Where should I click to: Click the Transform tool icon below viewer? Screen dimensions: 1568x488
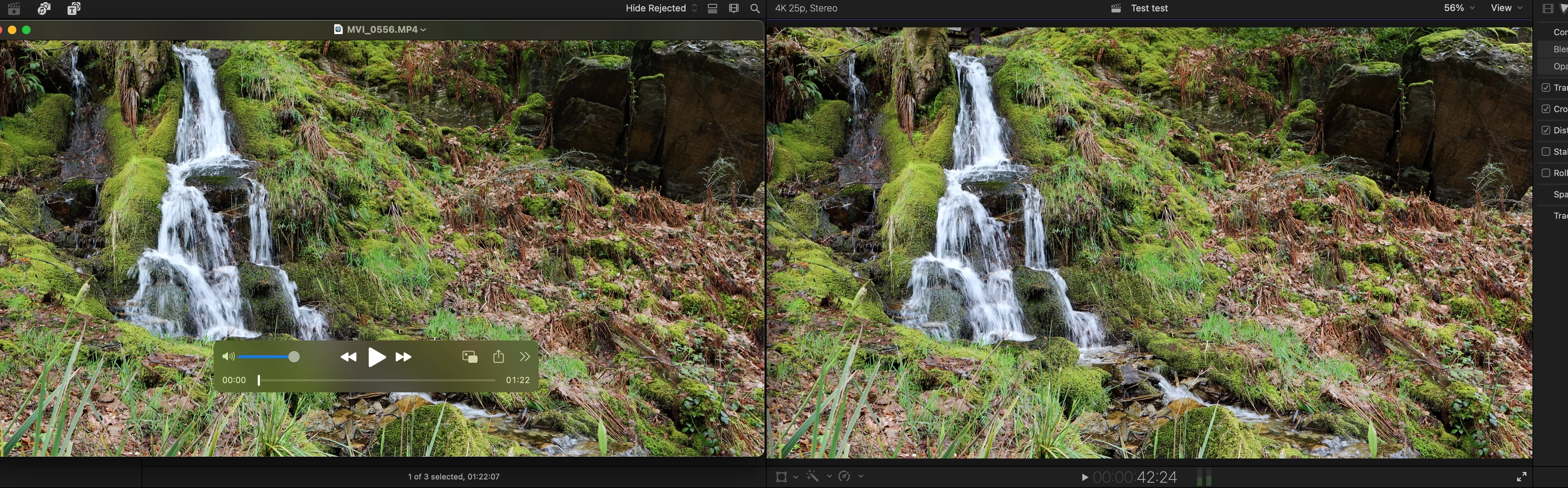pyautogui.click(x=782, y=476)
